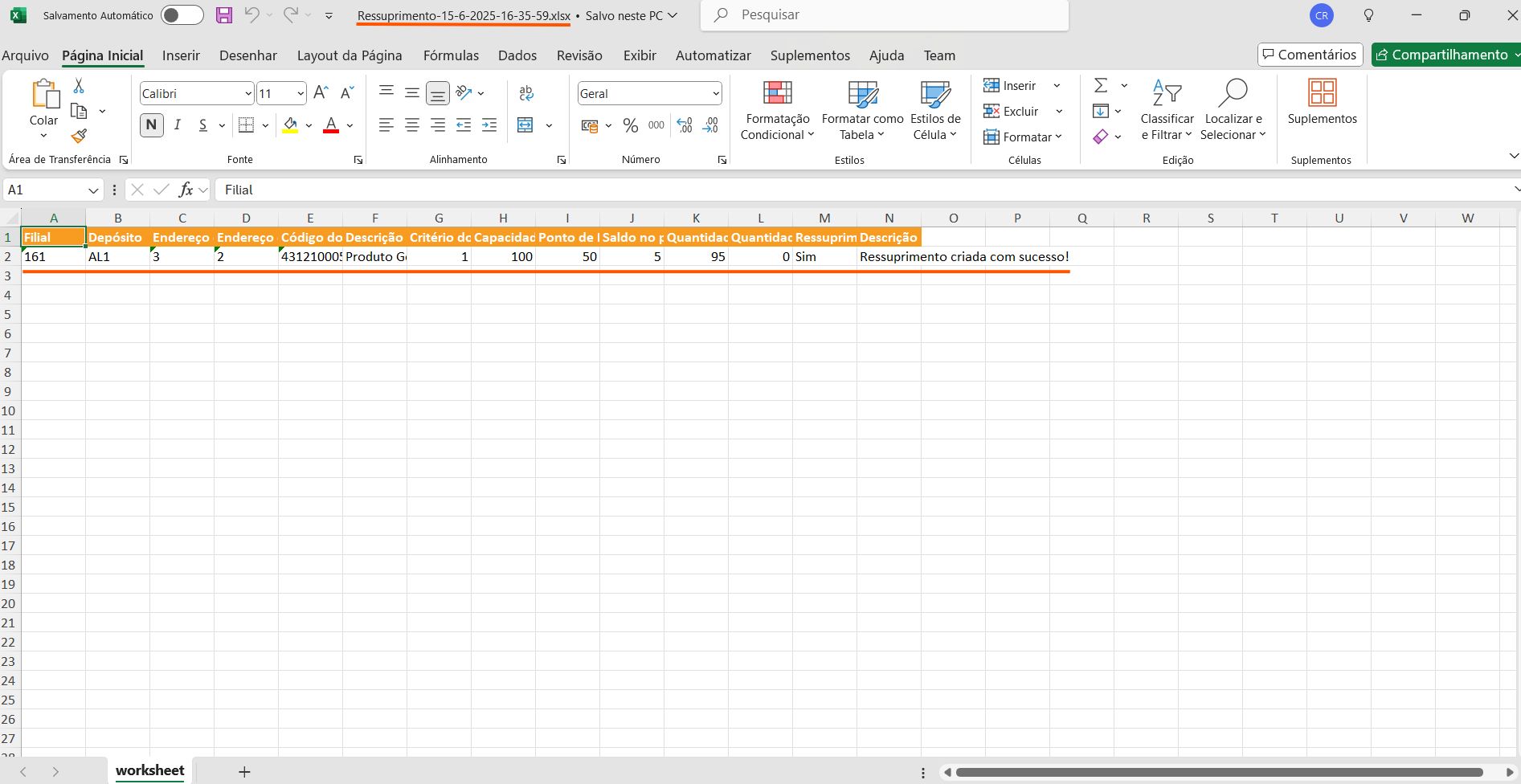
Task: Expand the Name Box dropdown arrow
Action: point(93,190)
